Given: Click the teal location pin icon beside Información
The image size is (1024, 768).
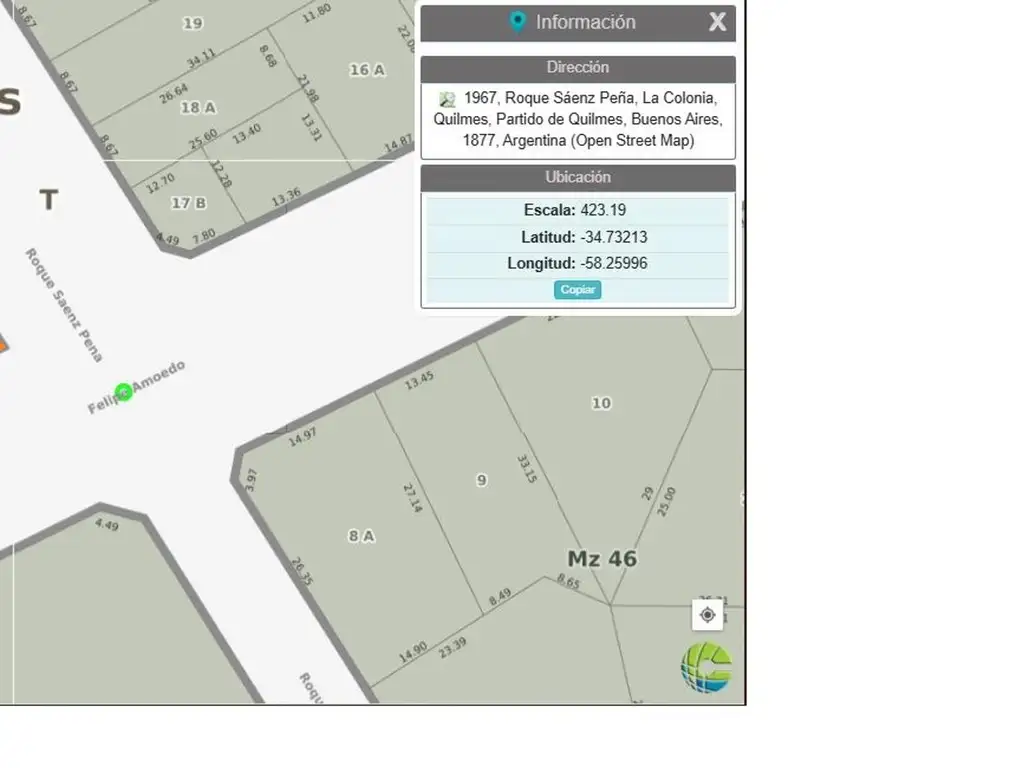Looking at the screenshot, I should (517, 22).
